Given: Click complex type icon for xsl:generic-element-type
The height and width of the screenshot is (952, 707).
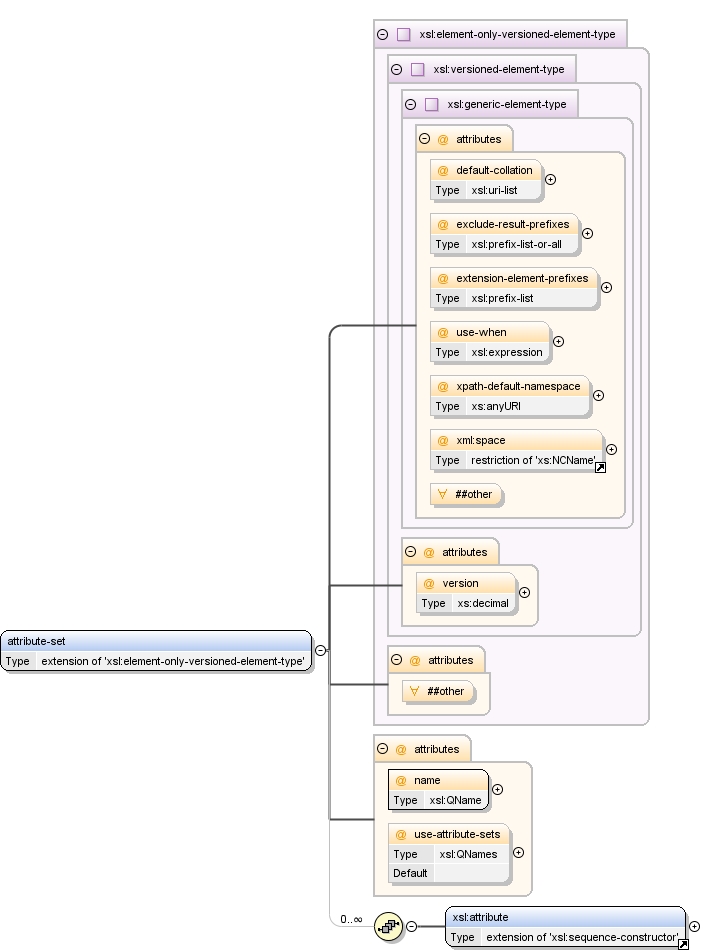Looking at the screenshot, I should (x=431, y=104).
